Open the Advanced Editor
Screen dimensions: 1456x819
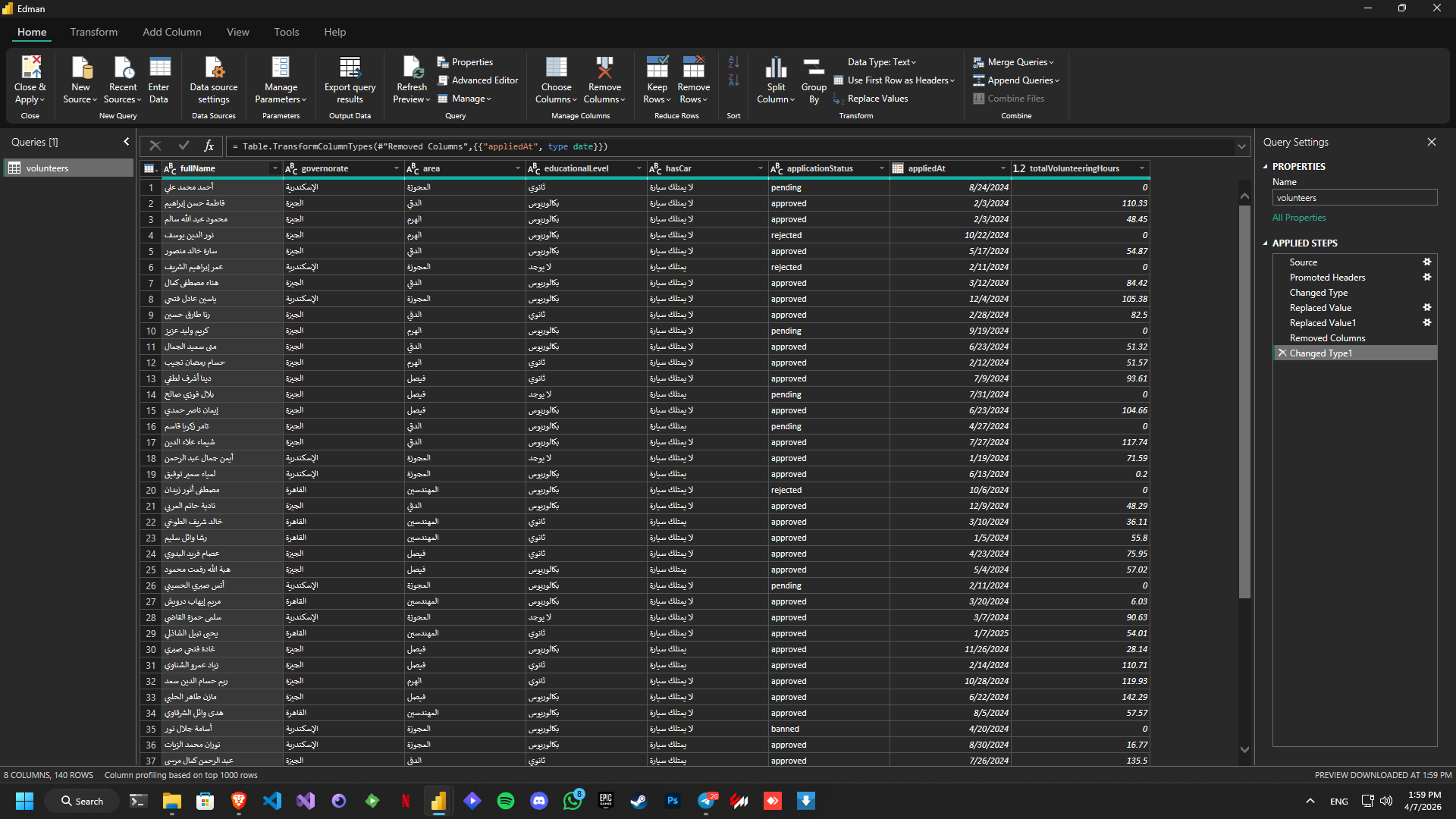[x=478, y=80]
